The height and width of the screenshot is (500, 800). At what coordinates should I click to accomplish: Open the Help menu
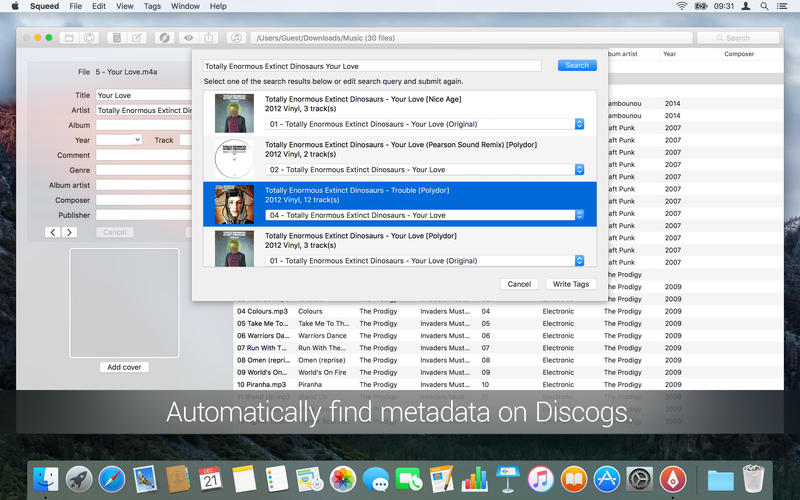click(x=218, y=6)
